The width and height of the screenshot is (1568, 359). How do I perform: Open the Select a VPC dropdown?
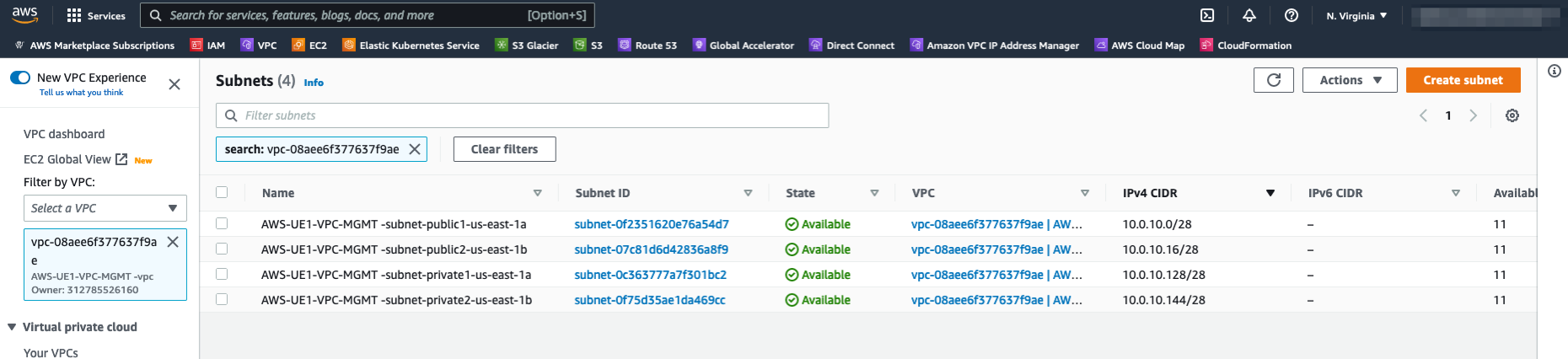[105, 208]
